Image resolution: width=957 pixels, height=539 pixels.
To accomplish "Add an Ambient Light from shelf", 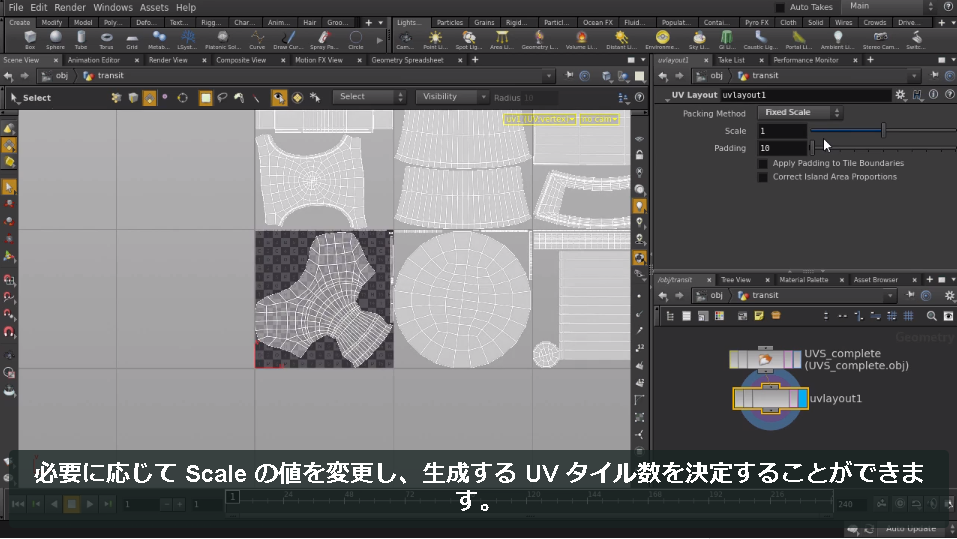I will [837, 40].
